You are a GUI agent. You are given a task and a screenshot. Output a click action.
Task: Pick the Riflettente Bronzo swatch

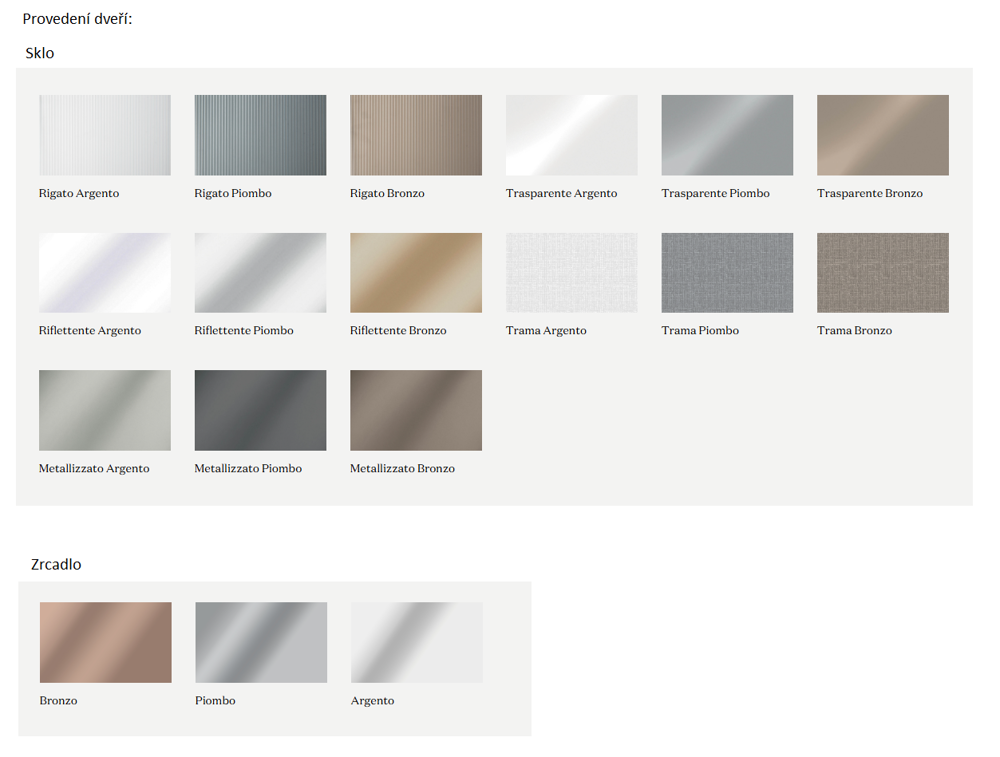(x=416, y=273)
